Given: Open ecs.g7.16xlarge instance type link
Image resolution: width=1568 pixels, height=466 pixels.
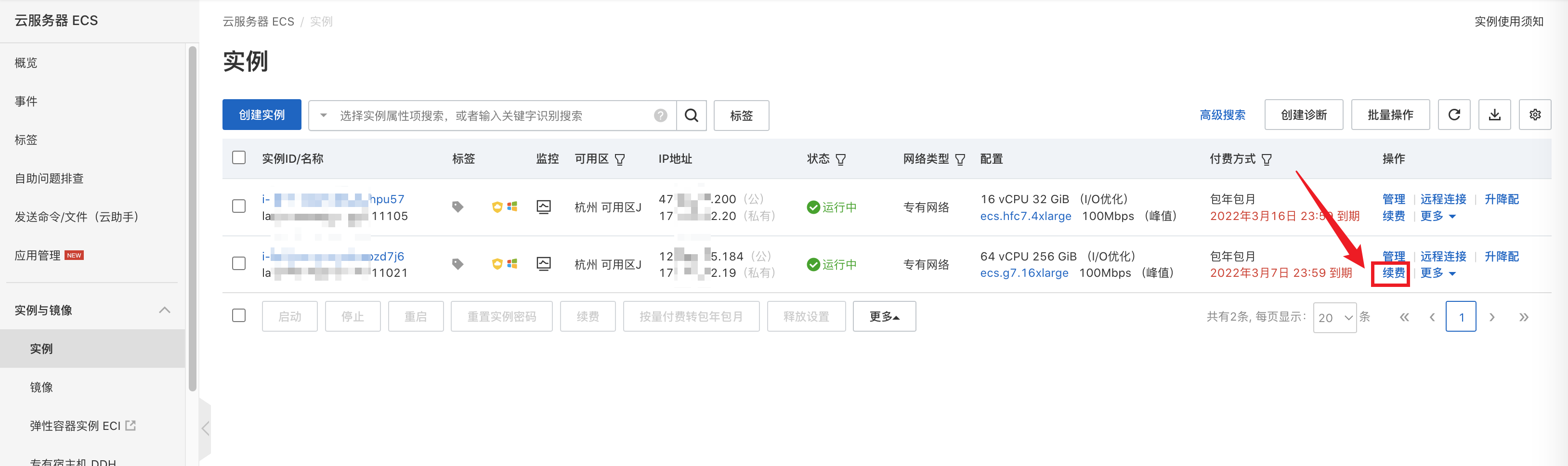Looking at the screenshot, I should [1024, 272].
